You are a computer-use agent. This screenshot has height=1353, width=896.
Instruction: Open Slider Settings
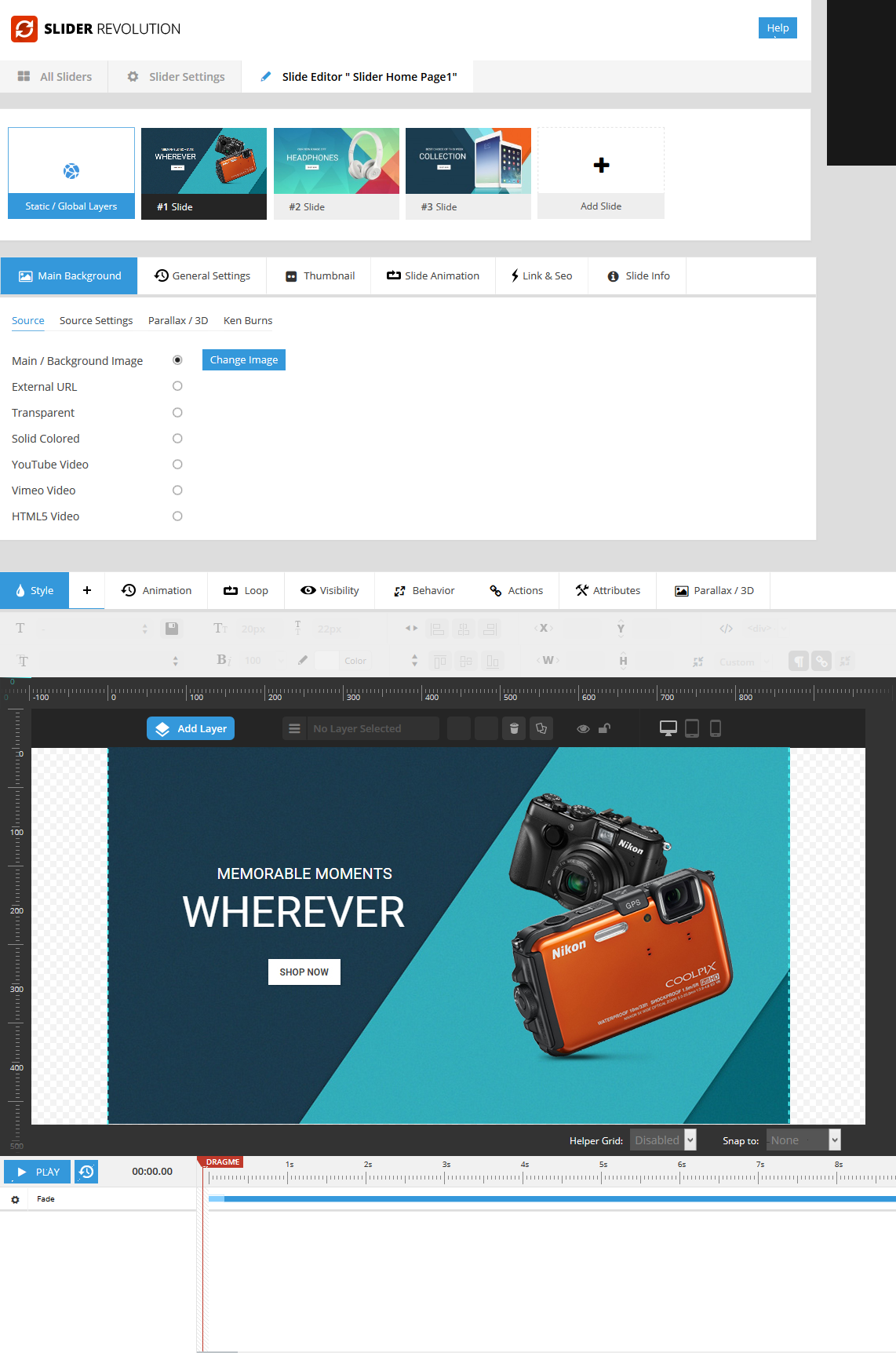coord(175,76)
